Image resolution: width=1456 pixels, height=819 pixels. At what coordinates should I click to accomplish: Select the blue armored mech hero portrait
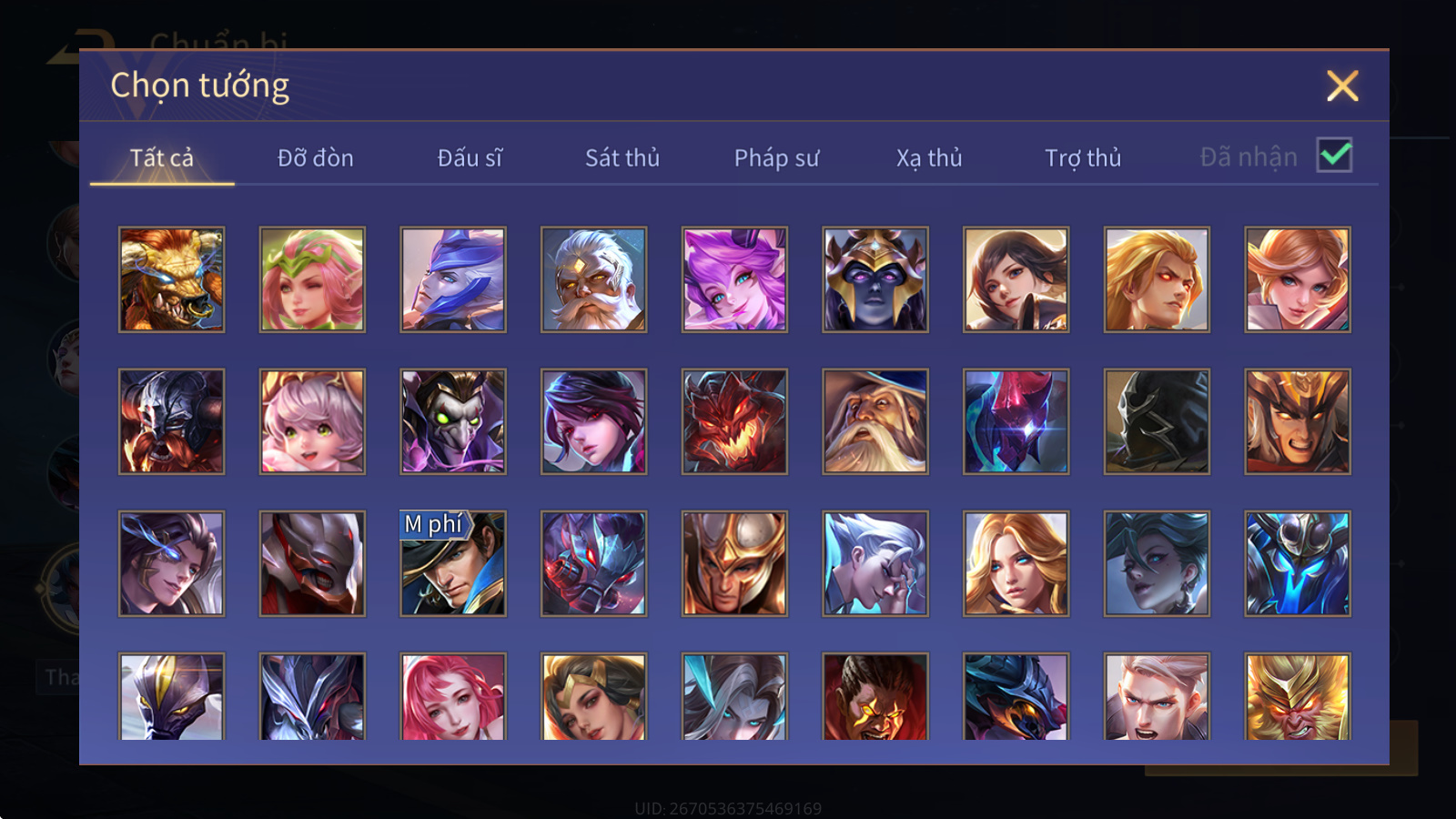click(1298, 563)
